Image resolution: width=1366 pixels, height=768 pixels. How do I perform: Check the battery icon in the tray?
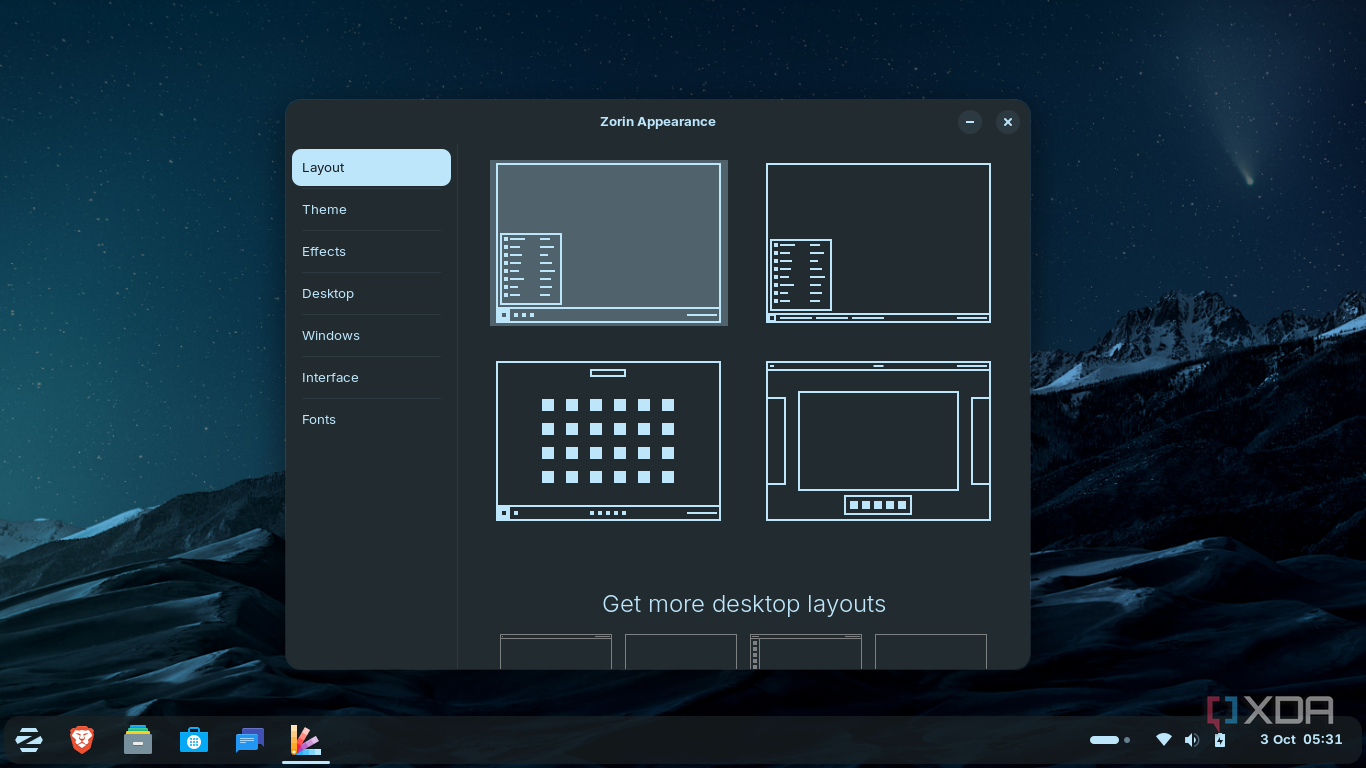tap(1219, 740)
